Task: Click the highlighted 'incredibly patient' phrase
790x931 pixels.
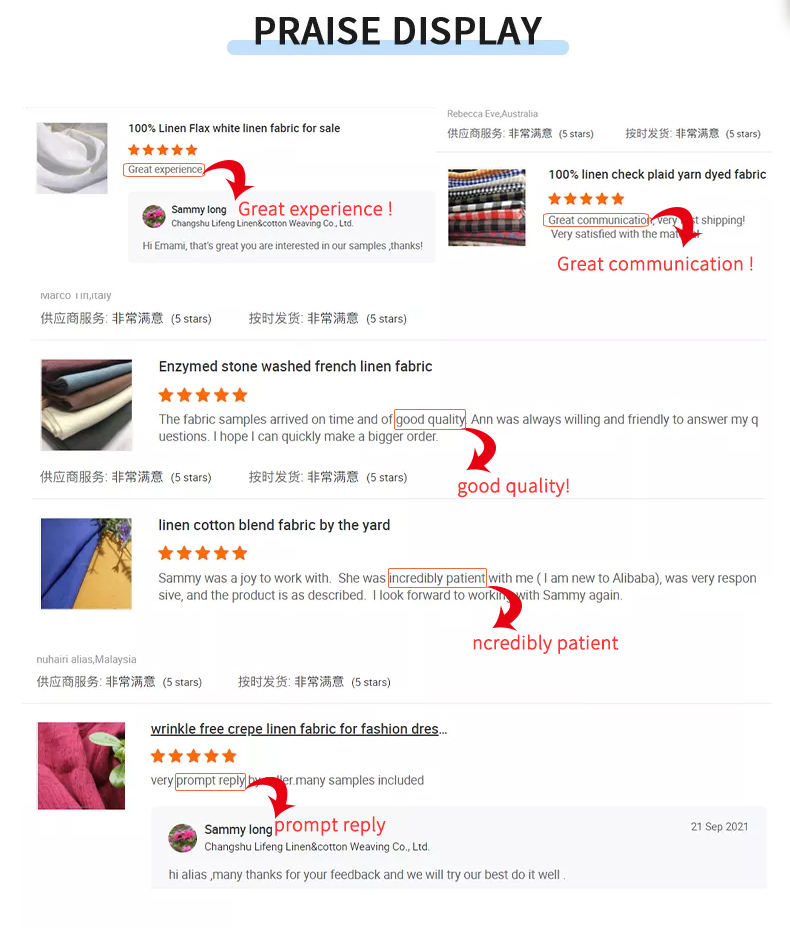Action: 437,578
